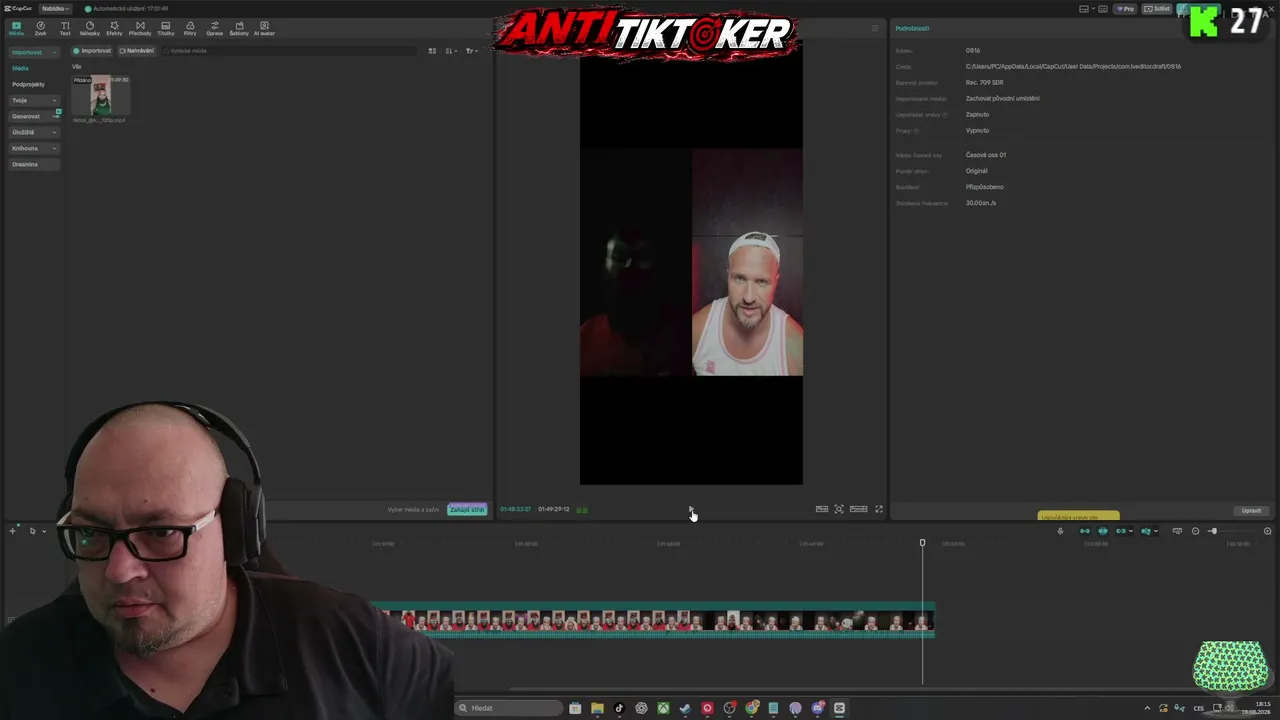Show hidden system tray icons

coord(1147,708)
